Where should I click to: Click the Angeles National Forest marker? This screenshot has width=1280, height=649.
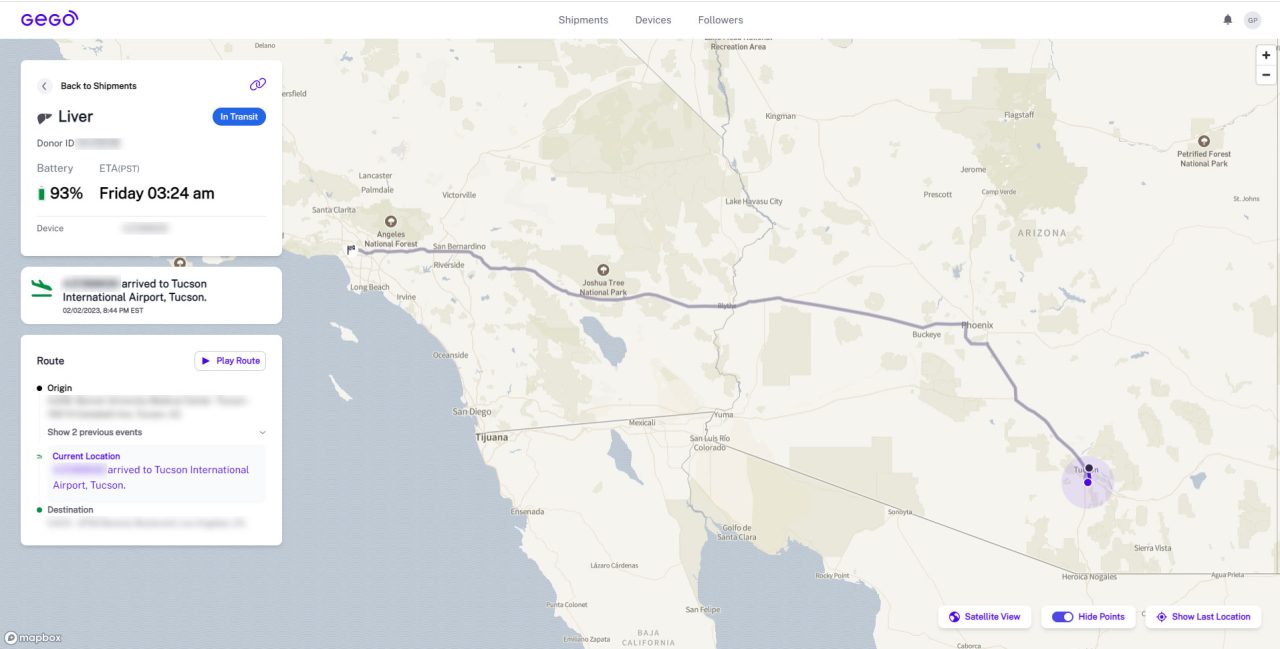[x=390, y=222]
